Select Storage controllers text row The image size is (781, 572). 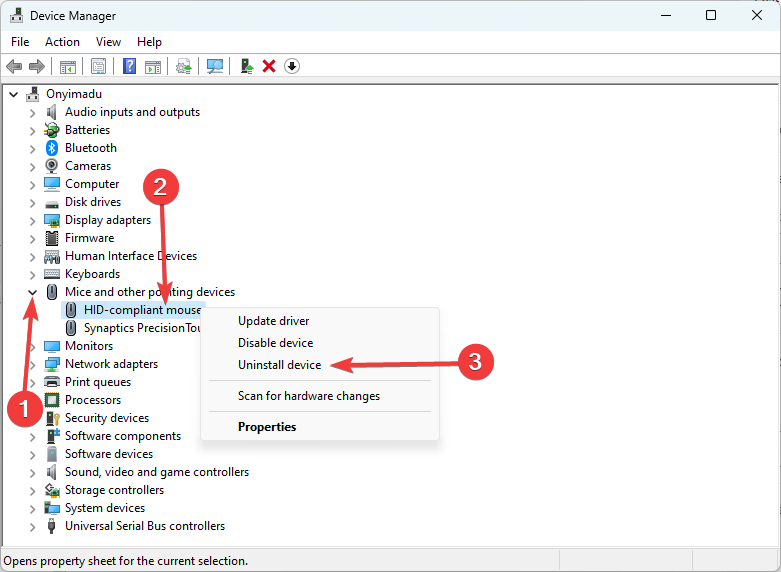[115, 490]
